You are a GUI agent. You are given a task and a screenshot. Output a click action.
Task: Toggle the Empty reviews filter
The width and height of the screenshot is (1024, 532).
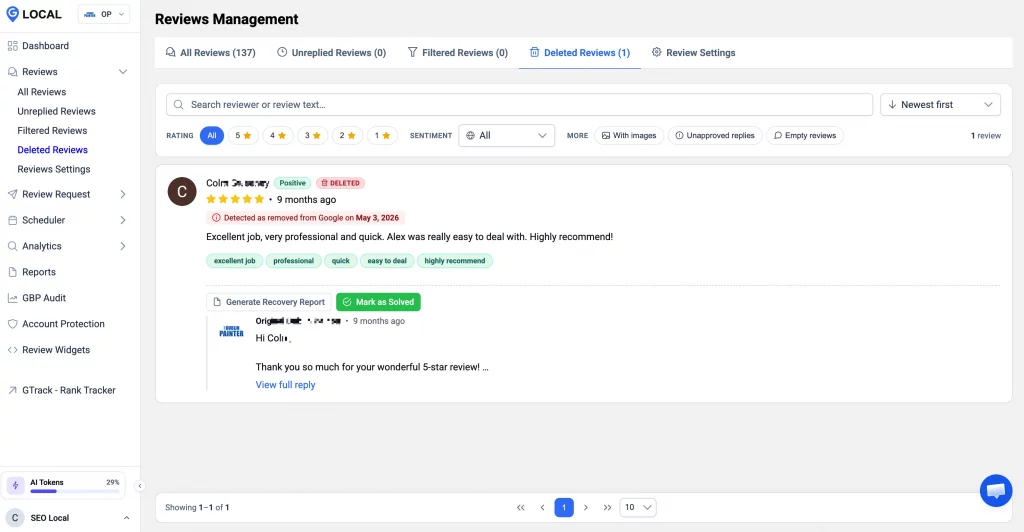point(805,136)
